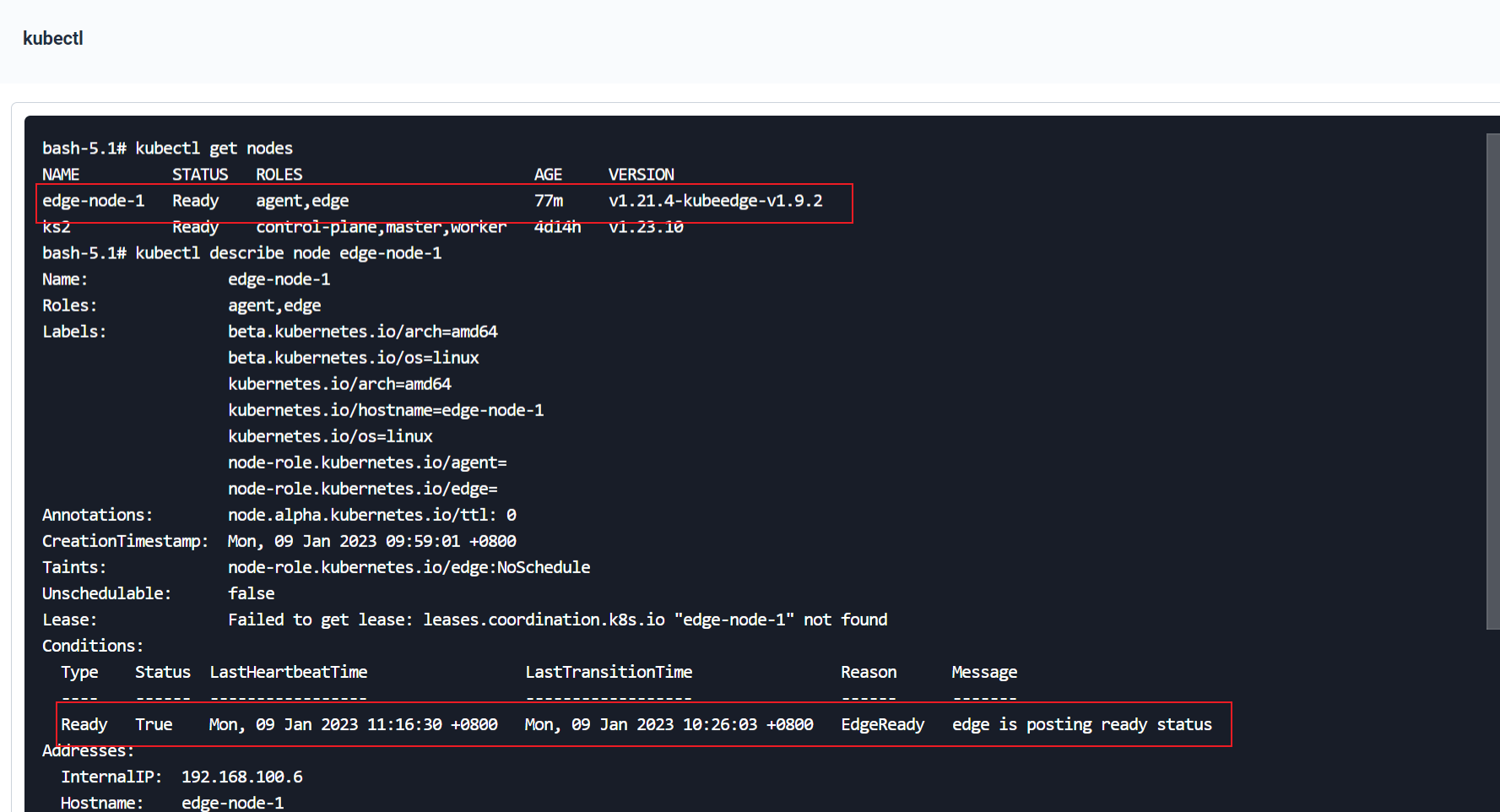Click the node.alpha.kubernetes.io/ttl annotation
The width and height of the screenshot is (1500, 812).
[x=371, y=514]
